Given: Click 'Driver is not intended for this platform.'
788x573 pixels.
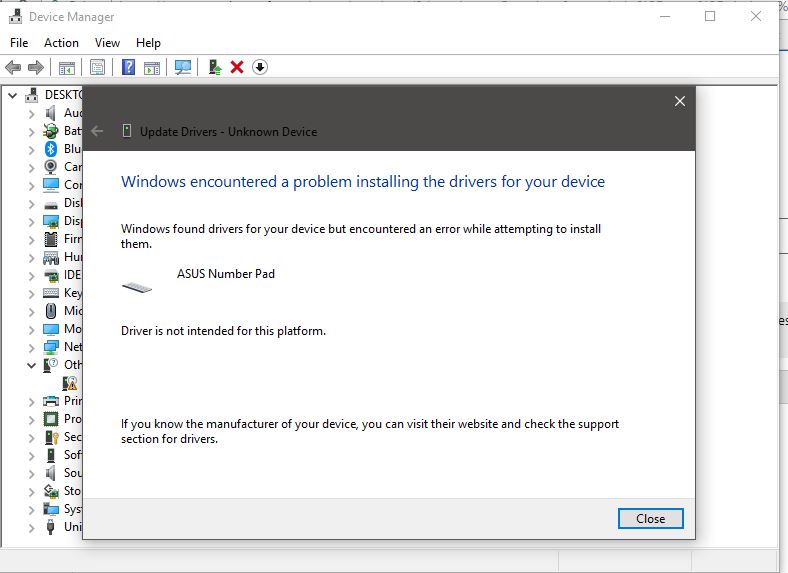Looking at the screenshot, I should click(223, 331).
